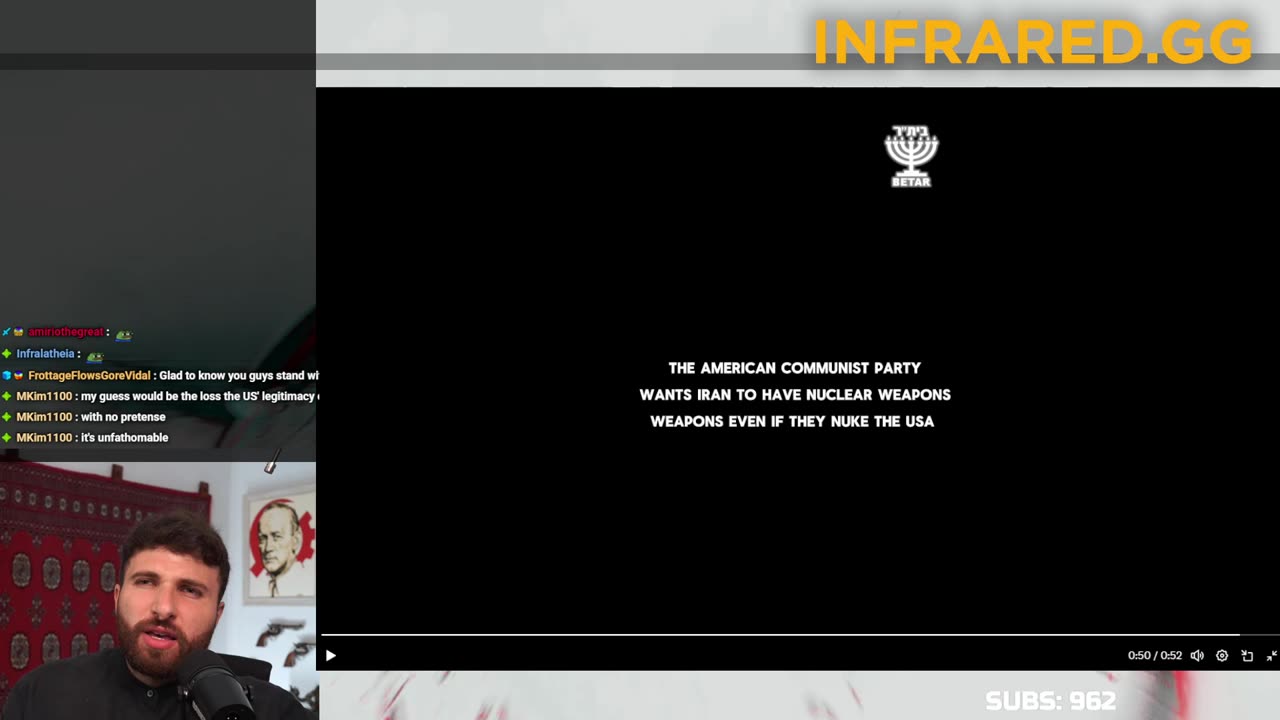Mute the video using the speaker icon
Viewport: 1280px width, 720px height.
tap(1197, 656)
